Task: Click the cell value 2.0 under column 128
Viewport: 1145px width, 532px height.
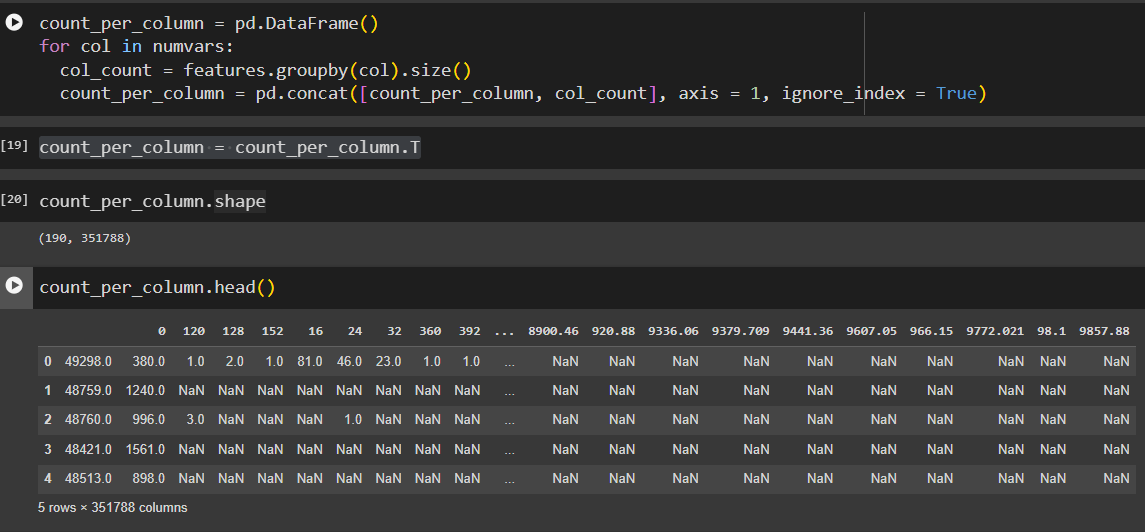Action: pyautogui.click(x=234, y=361)
